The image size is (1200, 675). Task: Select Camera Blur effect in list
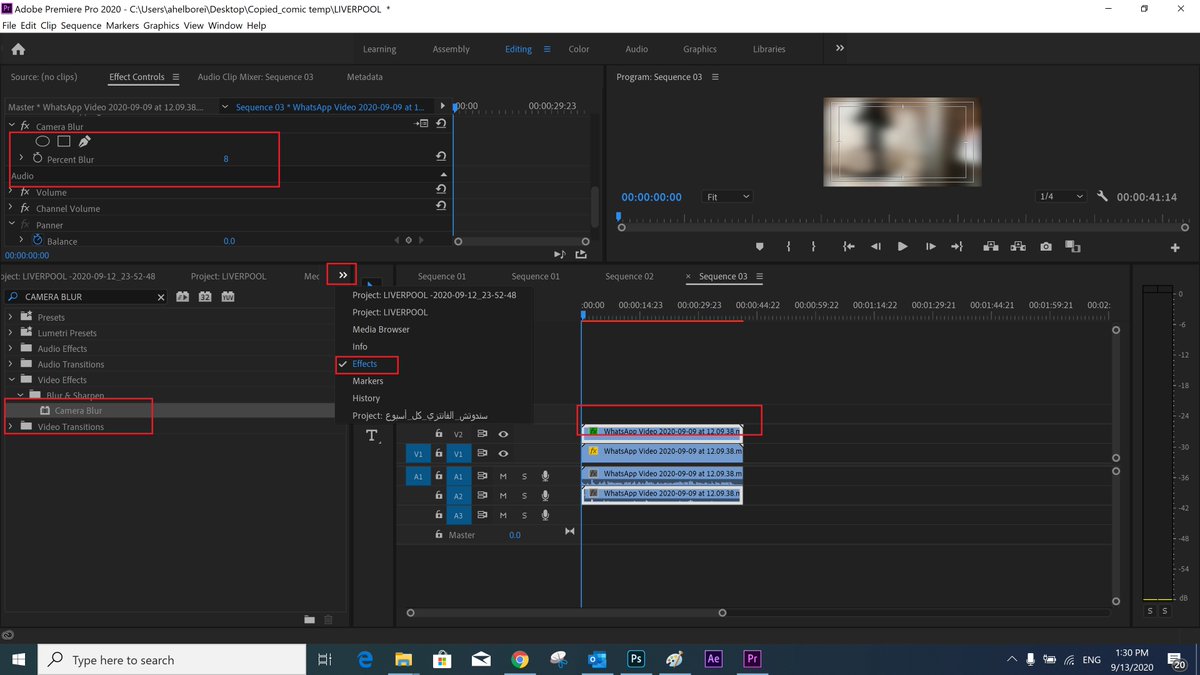pyautogui.click(x=78, y=410)
